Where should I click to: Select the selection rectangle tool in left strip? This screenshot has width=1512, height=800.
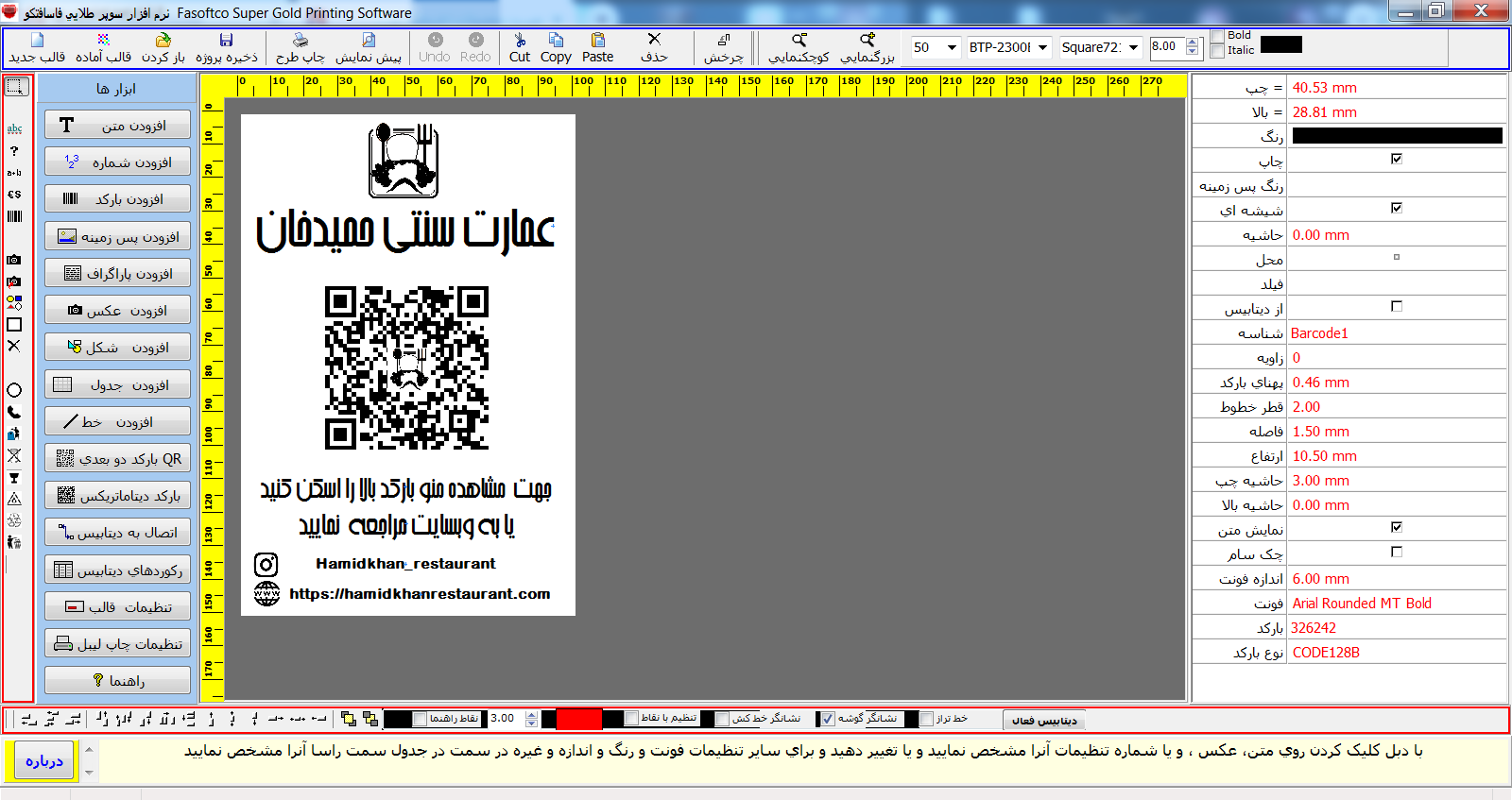tap(16, 87)
